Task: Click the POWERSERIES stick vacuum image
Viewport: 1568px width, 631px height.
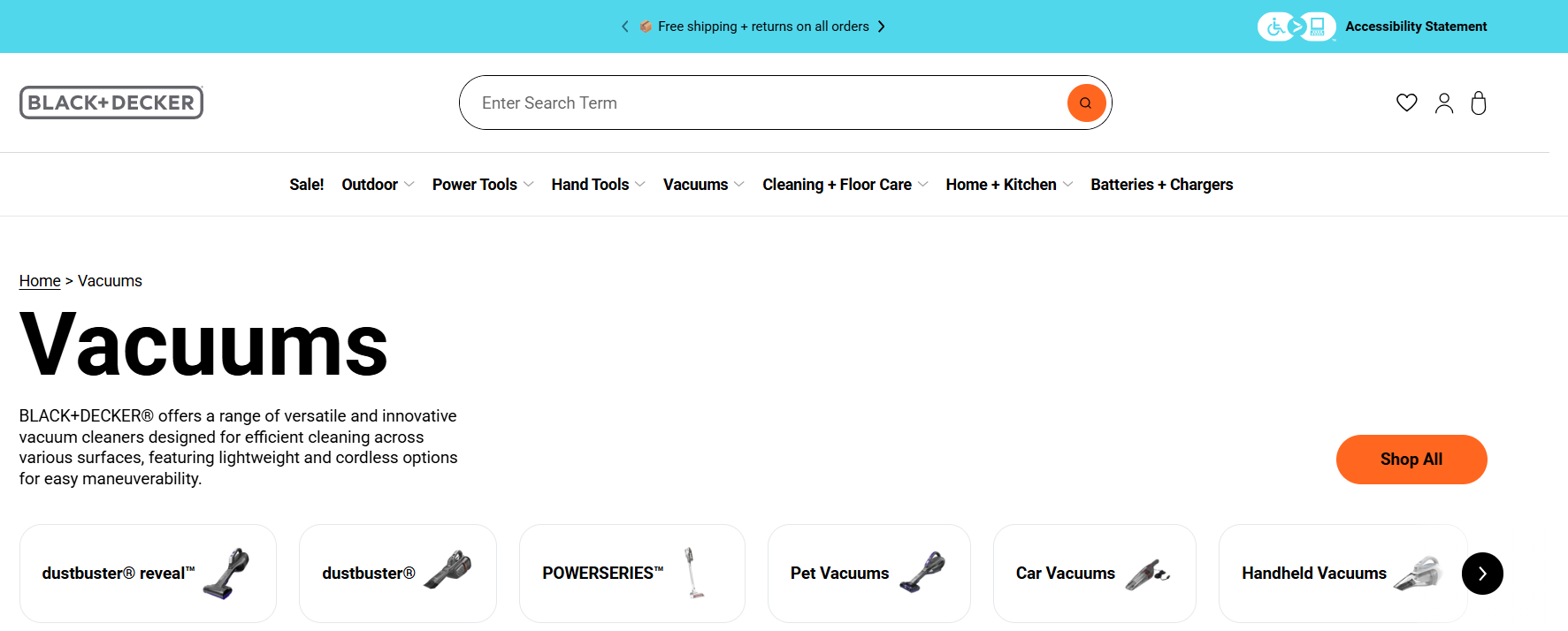Action: pyautogui.click(x=694, y=573)
